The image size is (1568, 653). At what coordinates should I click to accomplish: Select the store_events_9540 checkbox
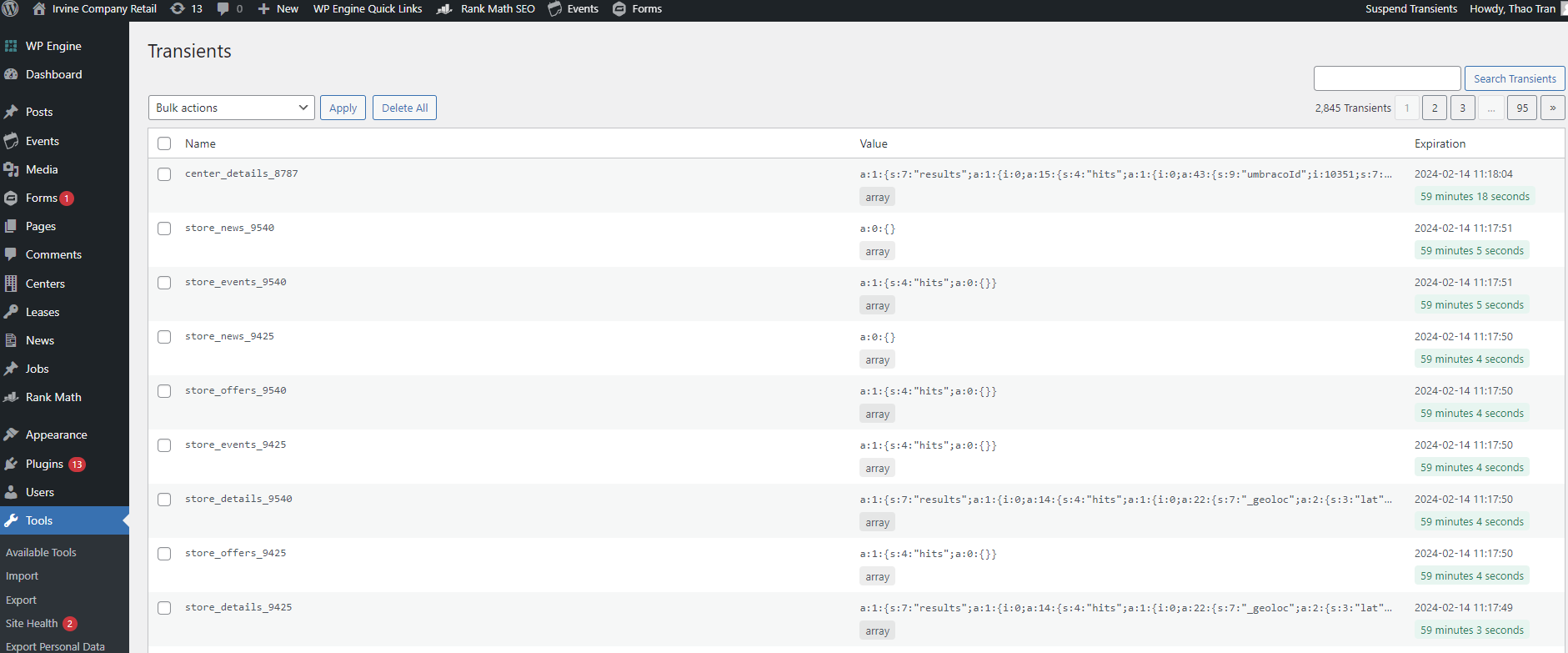coord(164,283)
